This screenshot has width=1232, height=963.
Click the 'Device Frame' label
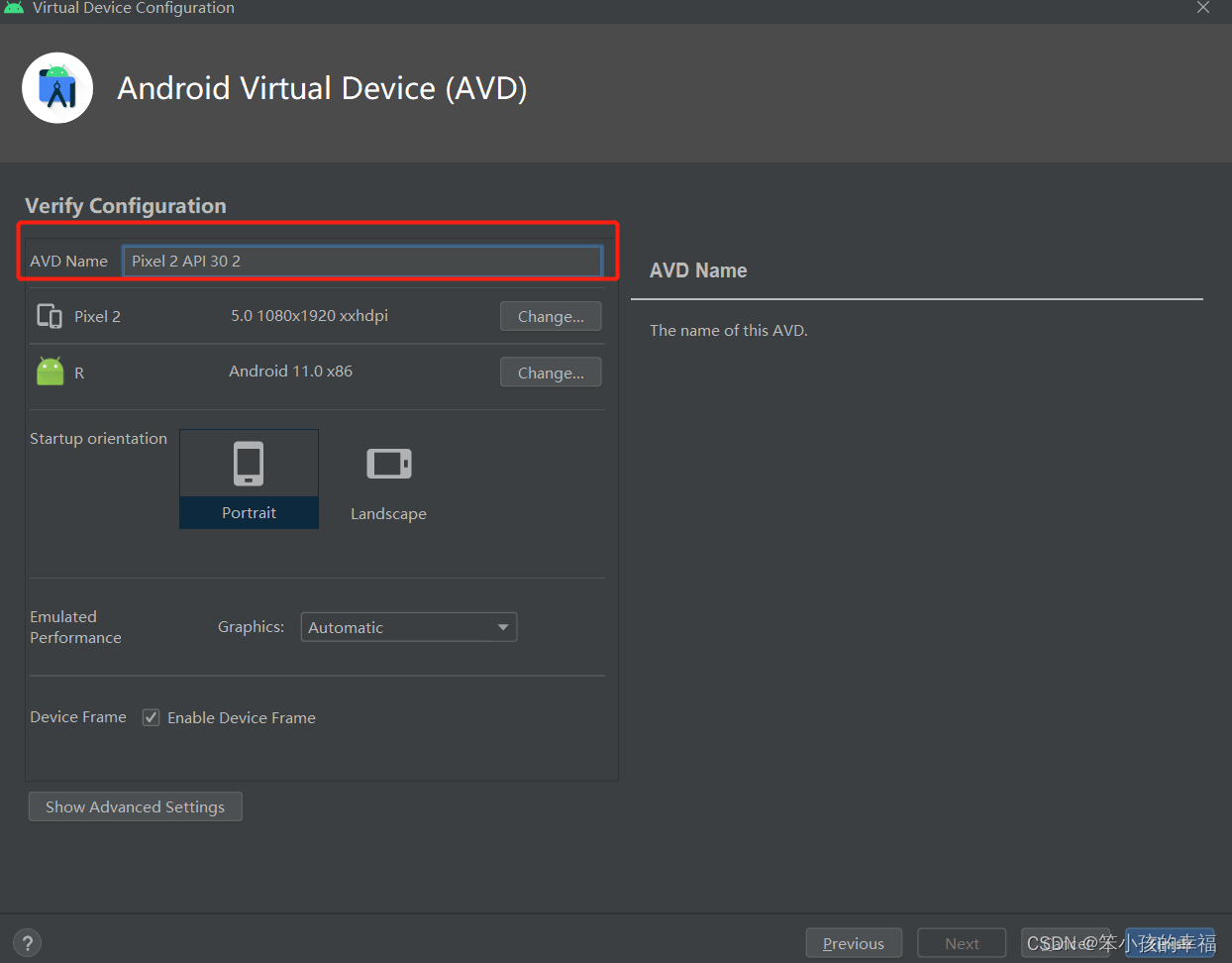pyautogui.click(x=78, y=717)
